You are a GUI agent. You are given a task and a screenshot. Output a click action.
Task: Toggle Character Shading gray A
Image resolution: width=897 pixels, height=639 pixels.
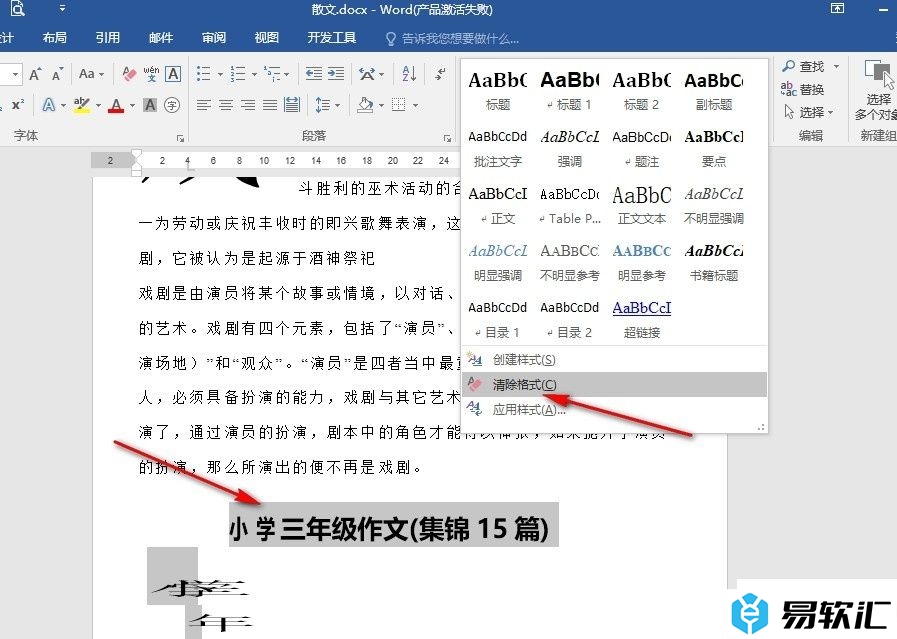pyautogui.click(x=150, y=105)
